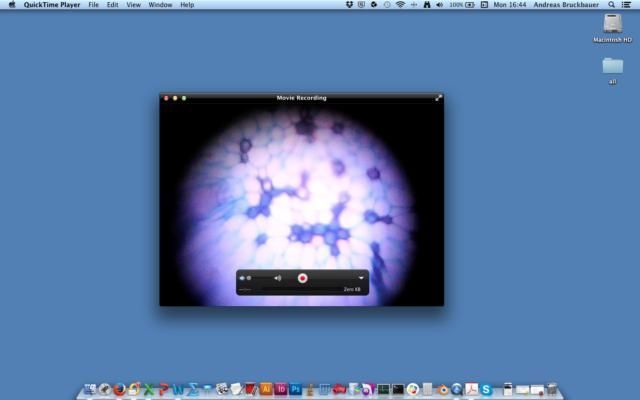Open the recording options dropdown arrow

(x=361, y=278)
